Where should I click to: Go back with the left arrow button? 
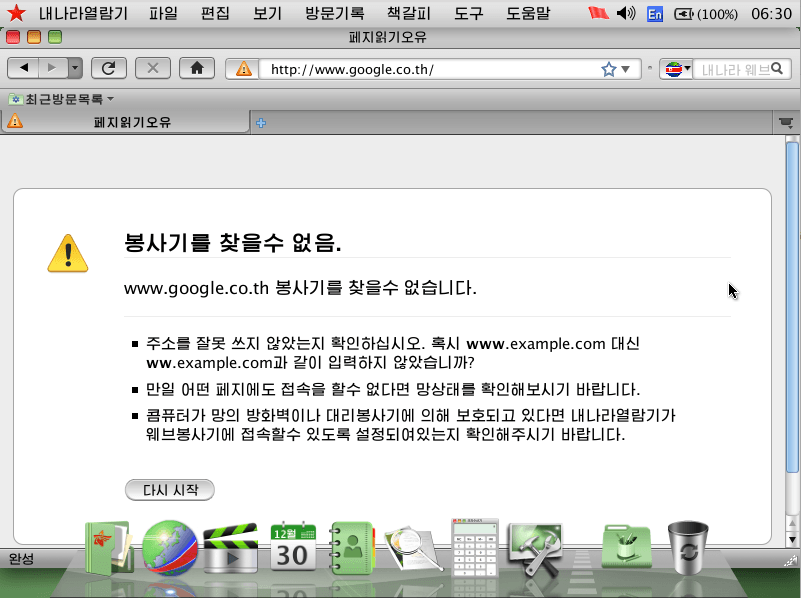pos(23,68)
